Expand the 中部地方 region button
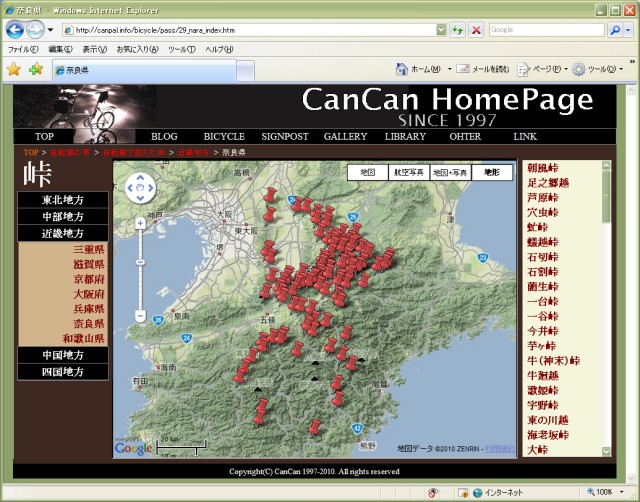640x502 pixels. click(63, 217)
